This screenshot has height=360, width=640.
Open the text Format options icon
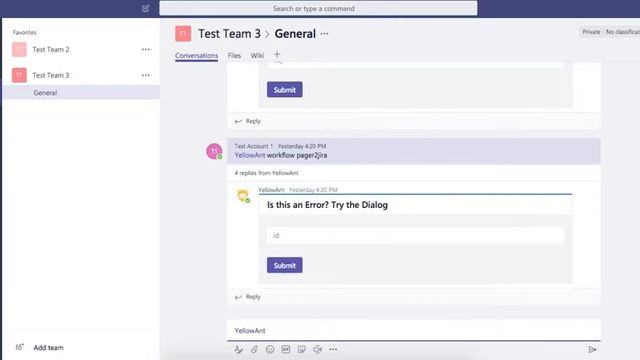pyautogui.click(x=238, y=349)
